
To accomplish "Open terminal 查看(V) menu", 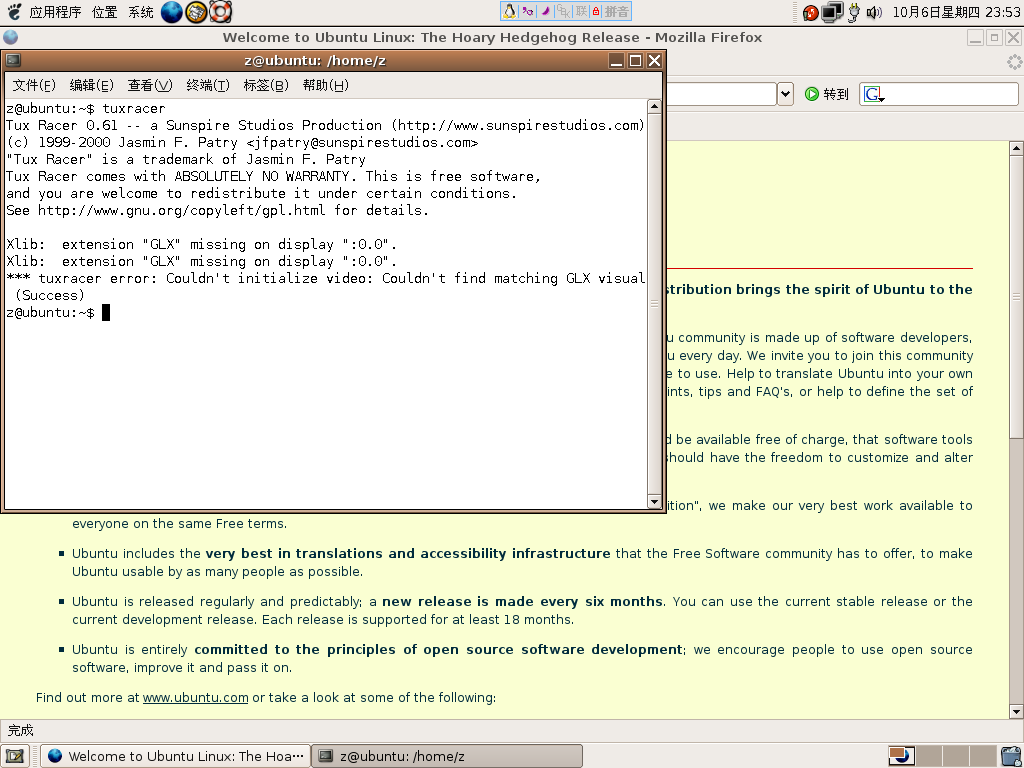I will 150,85.
